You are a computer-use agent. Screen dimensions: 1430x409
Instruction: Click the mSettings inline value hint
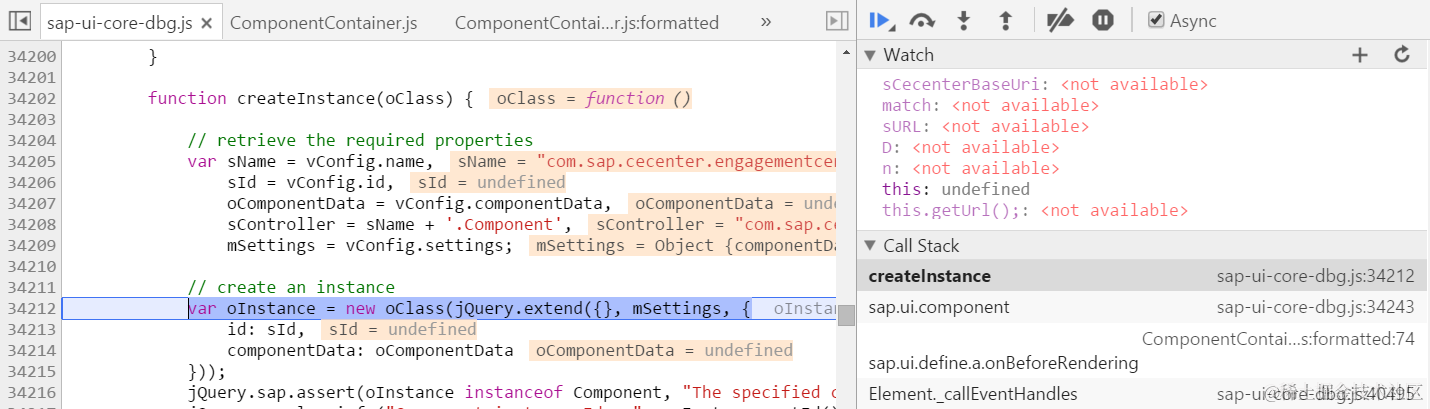(683, 245)
